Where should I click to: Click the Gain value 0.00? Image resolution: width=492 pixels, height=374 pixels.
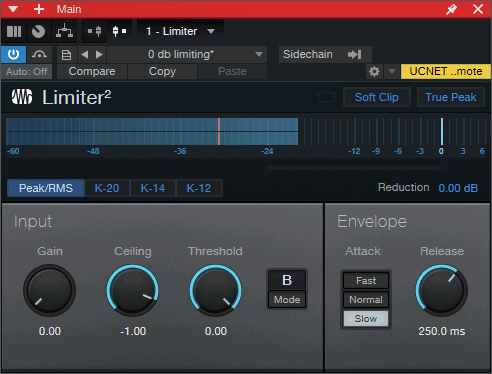[x=50, y=331]
